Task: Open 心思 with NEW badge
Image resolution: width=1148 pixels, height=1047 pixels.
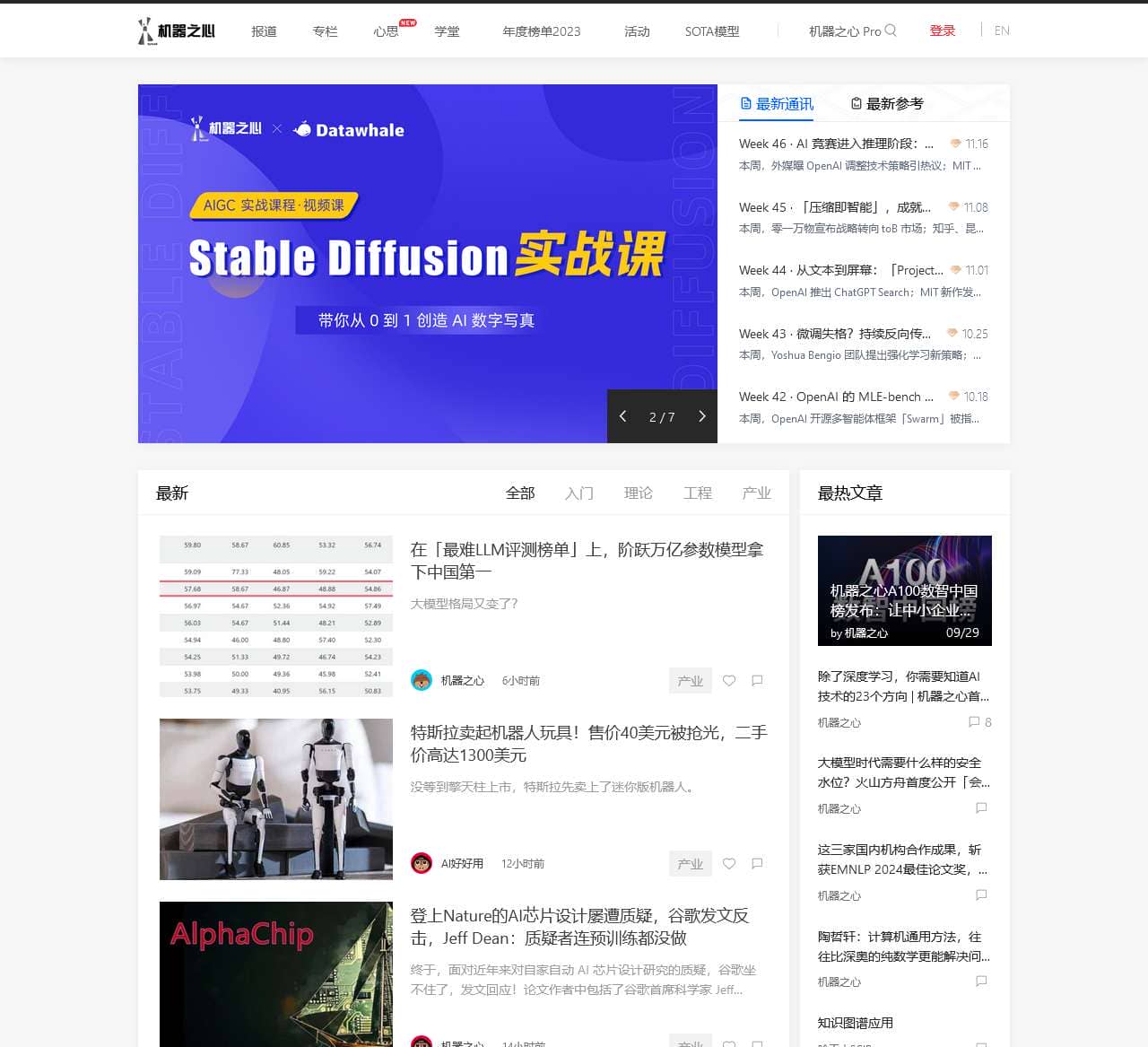Action: click(x=387, y=31)
